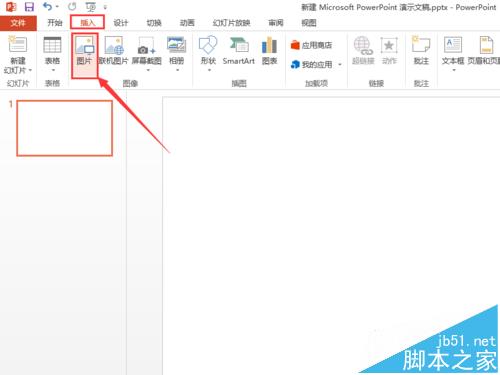Switch to the 设计 (Design) tab
This screenshot has height=375, width=500.
tap(121, 23)
